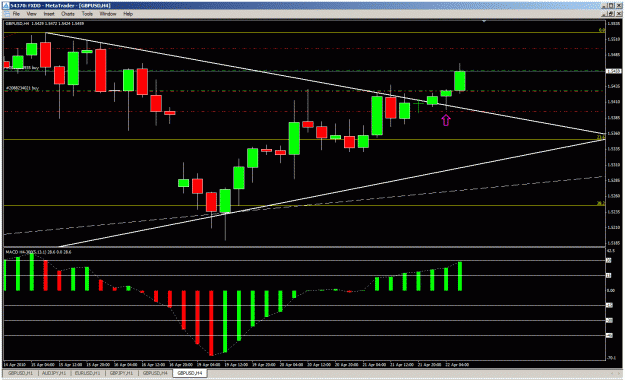
Task: Click the Fibonacci 38.2 level label
Action: [601, 203]
